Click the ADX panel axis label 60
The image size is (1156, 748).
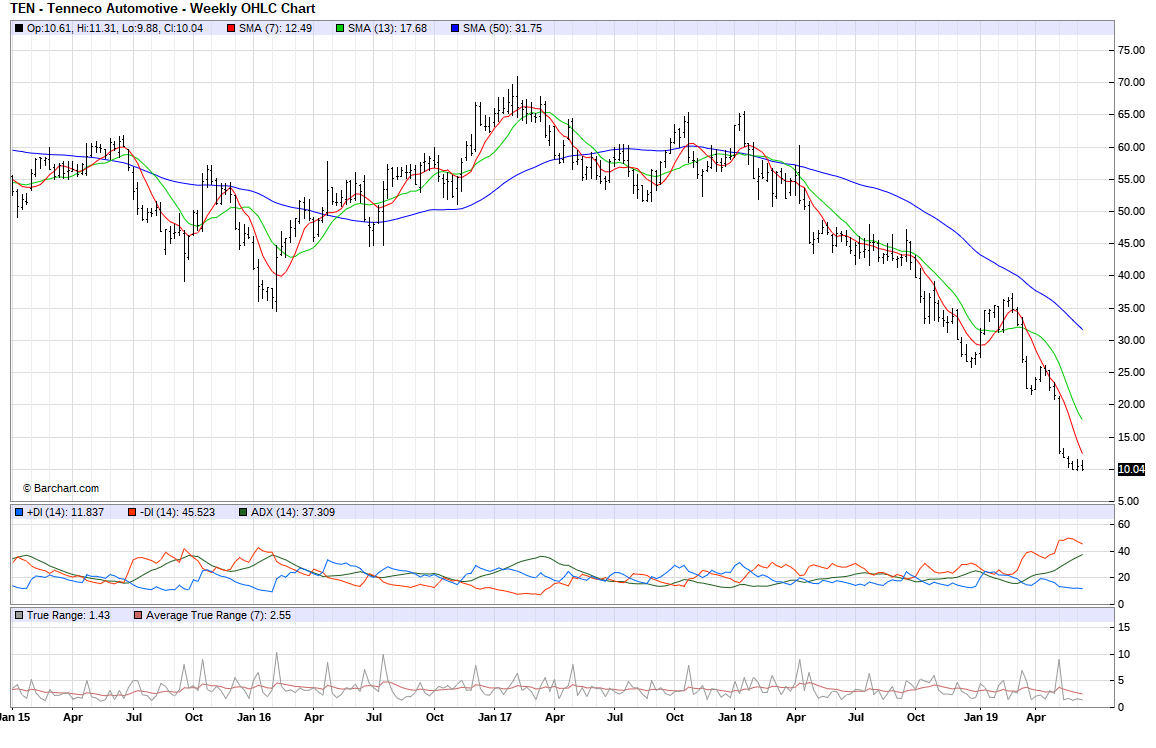(x=1124, y=525)
